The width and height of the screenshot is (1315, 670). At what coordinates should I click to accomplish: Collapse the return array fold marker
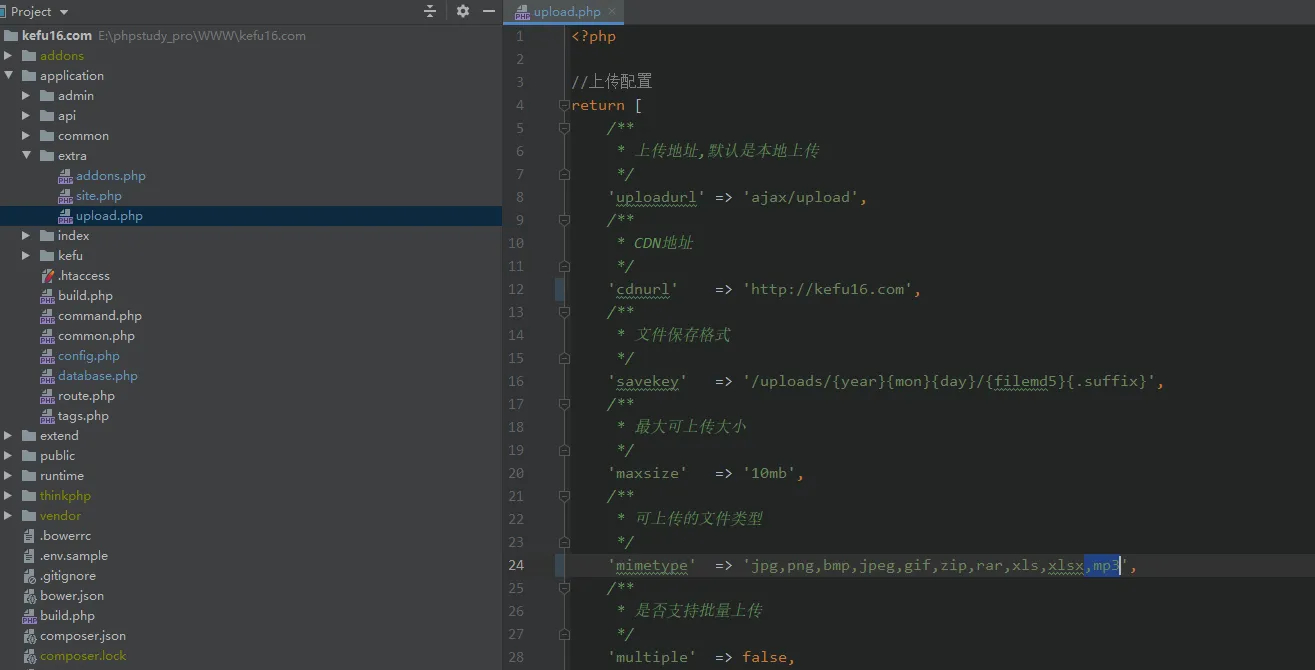point(563,104)
